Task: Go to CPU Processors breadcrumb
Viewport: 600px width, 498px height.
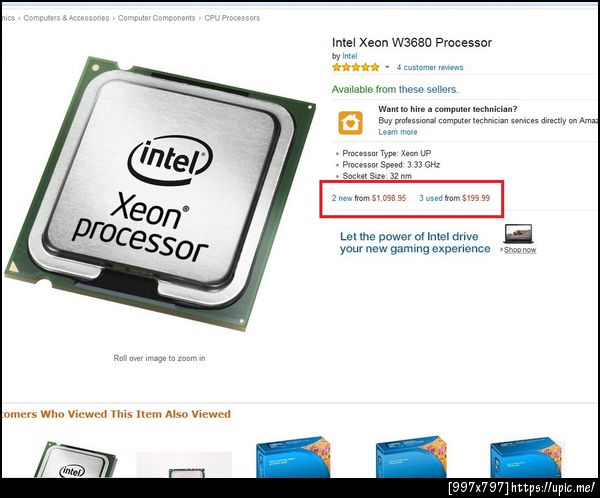Action: (232, 18)
